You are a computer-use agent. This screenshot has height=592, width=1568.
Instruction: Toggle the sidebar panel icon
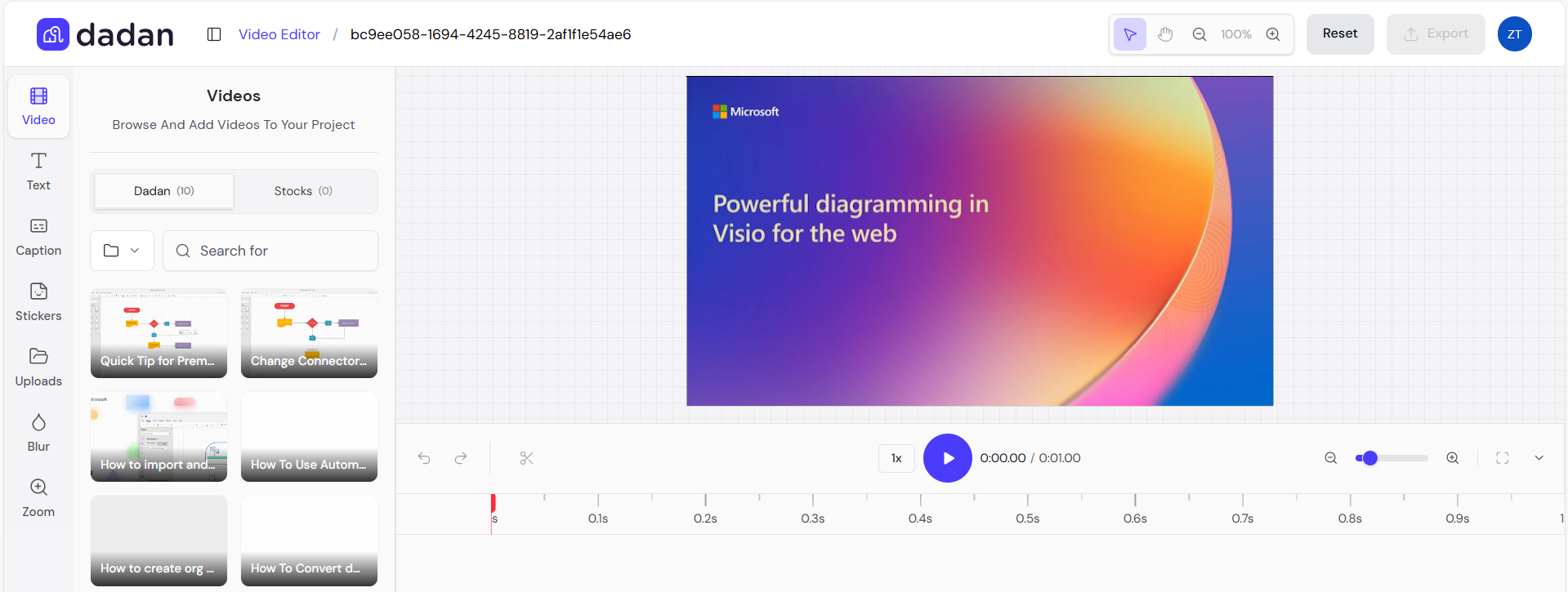pyautogui.click(x=214, y=34)
